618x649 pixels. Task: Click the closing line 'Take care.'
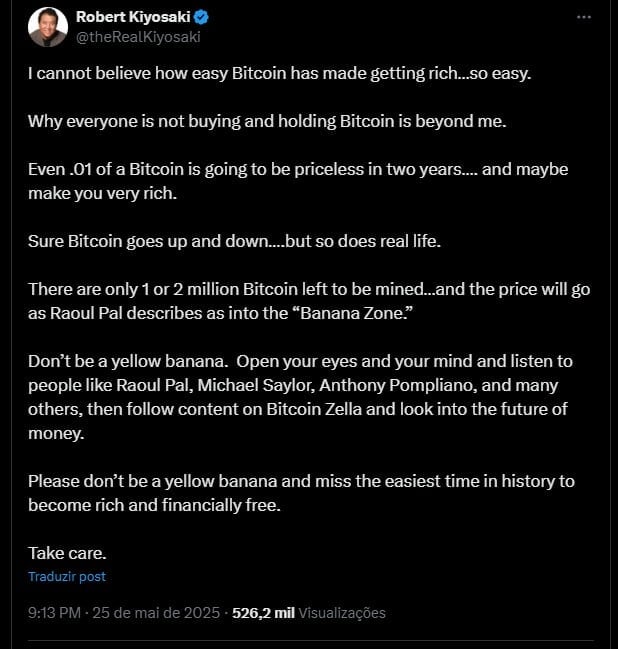67,553
